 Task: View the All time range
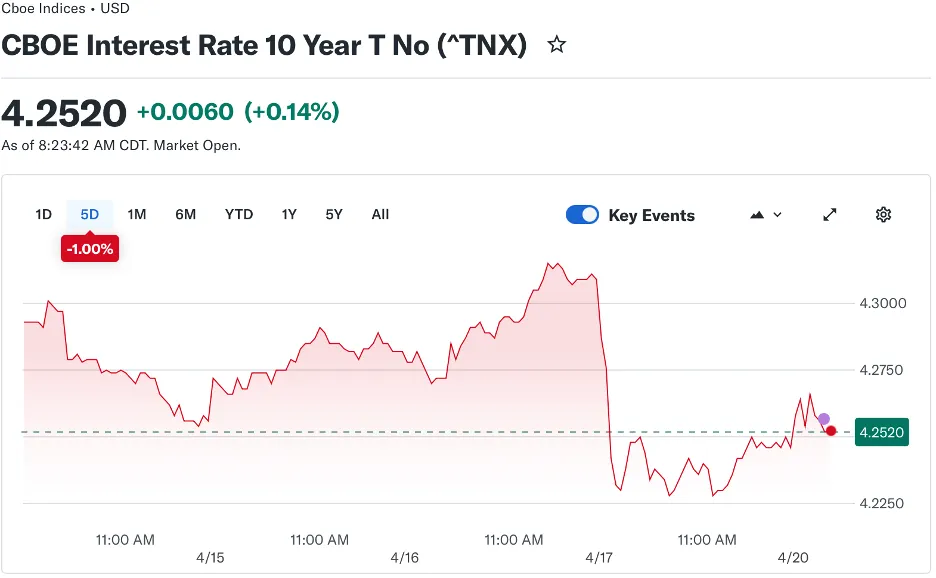(380, 214)
